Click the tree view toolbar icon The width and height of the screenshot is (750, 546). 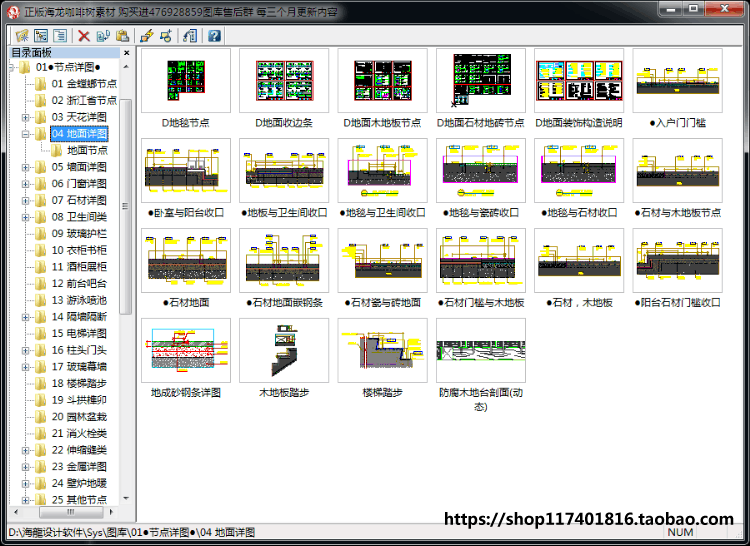click(x=41, y=36)
